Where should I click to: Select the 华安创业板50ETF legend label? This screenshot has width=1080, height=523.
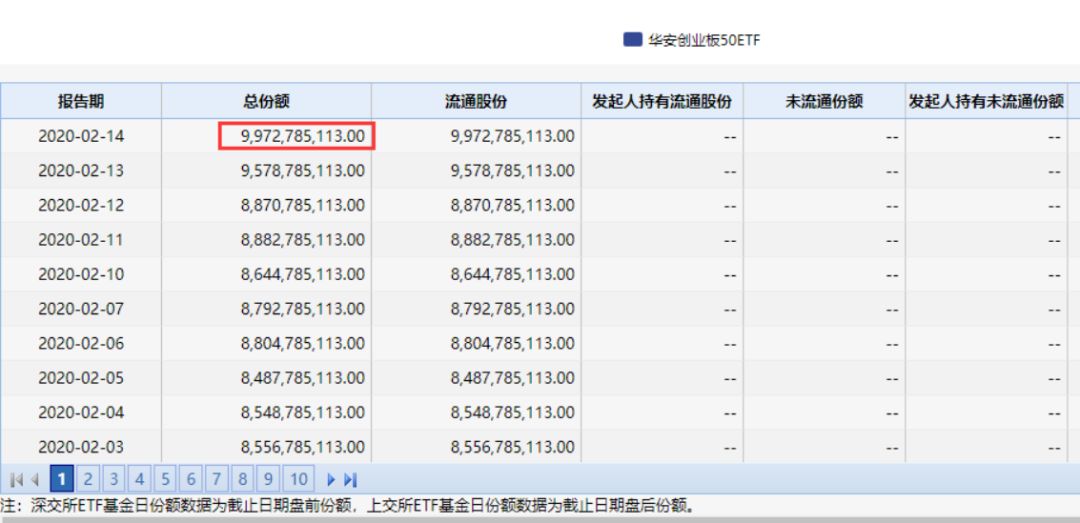[x=703, y=40]
